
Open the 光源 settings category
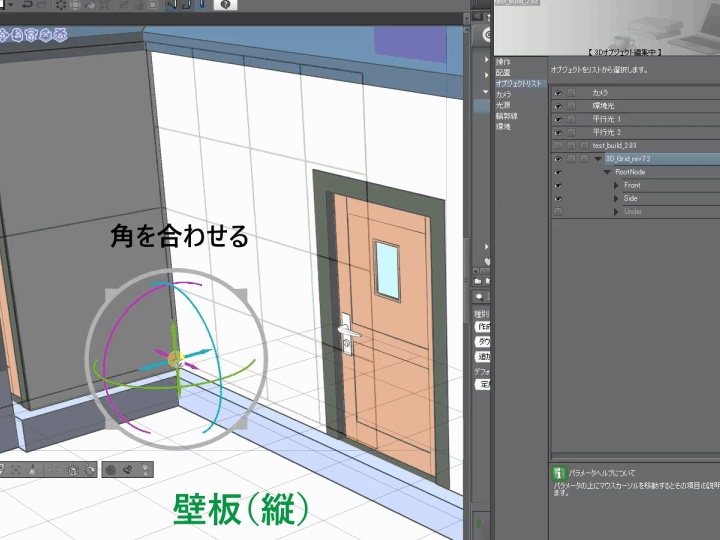coord(503,105)
